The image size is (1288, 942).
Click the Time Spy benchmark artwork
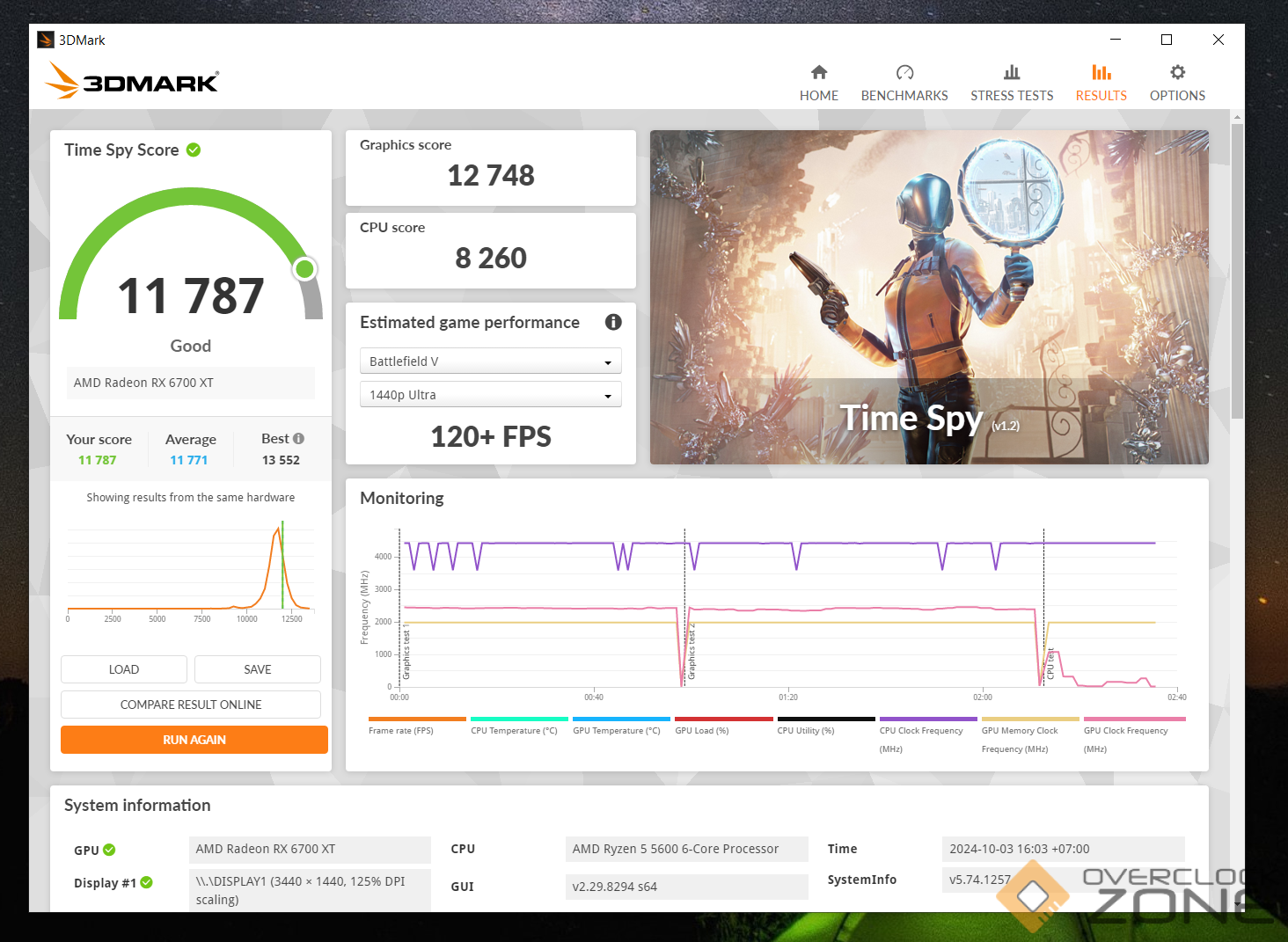(x=929, y=297)
